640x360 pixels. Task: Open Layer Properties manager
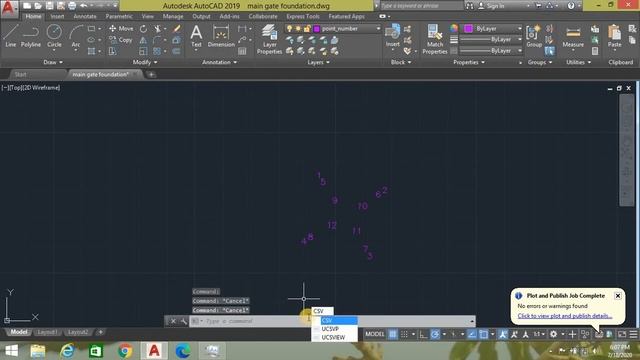[269, 39]
